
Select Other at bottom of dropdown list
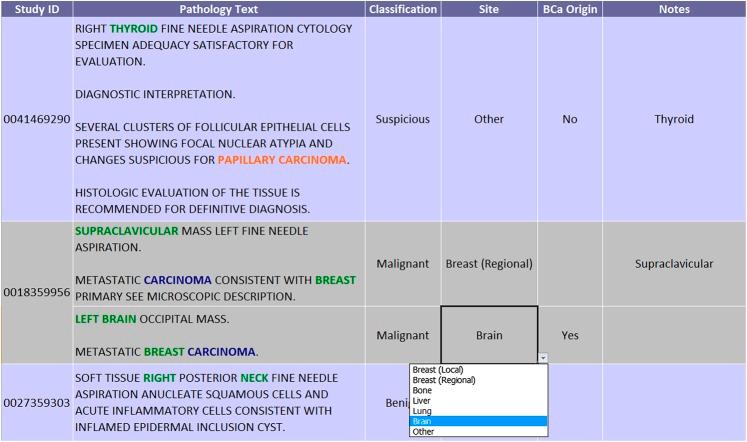pos(479,432)
